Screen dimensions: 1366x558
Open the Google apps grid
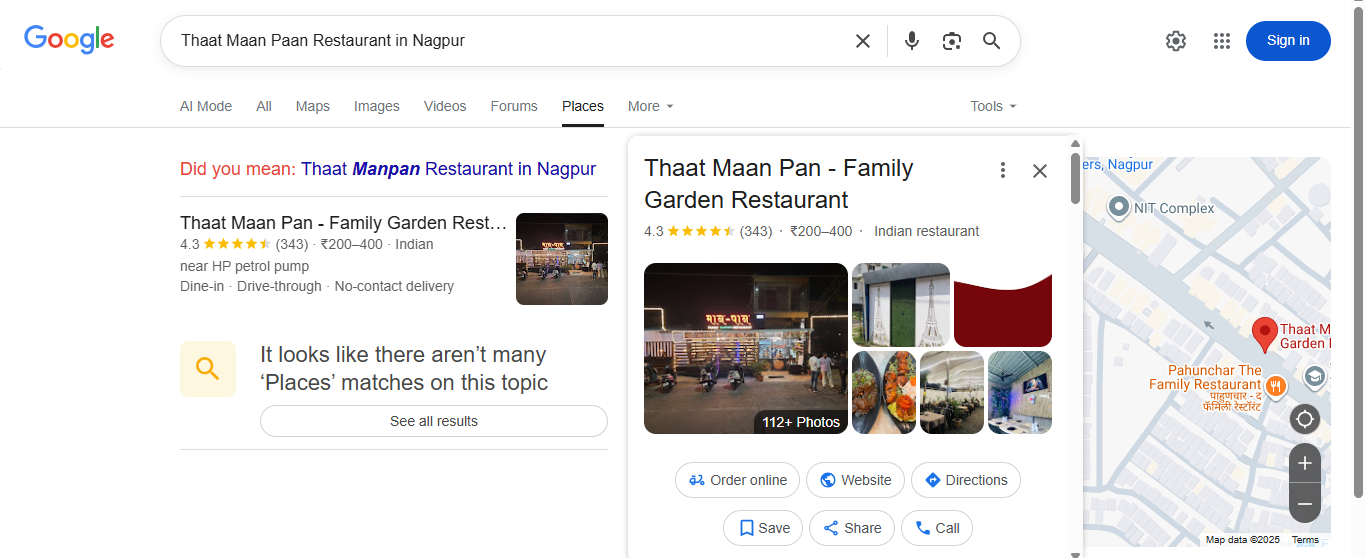(1221, 41)
